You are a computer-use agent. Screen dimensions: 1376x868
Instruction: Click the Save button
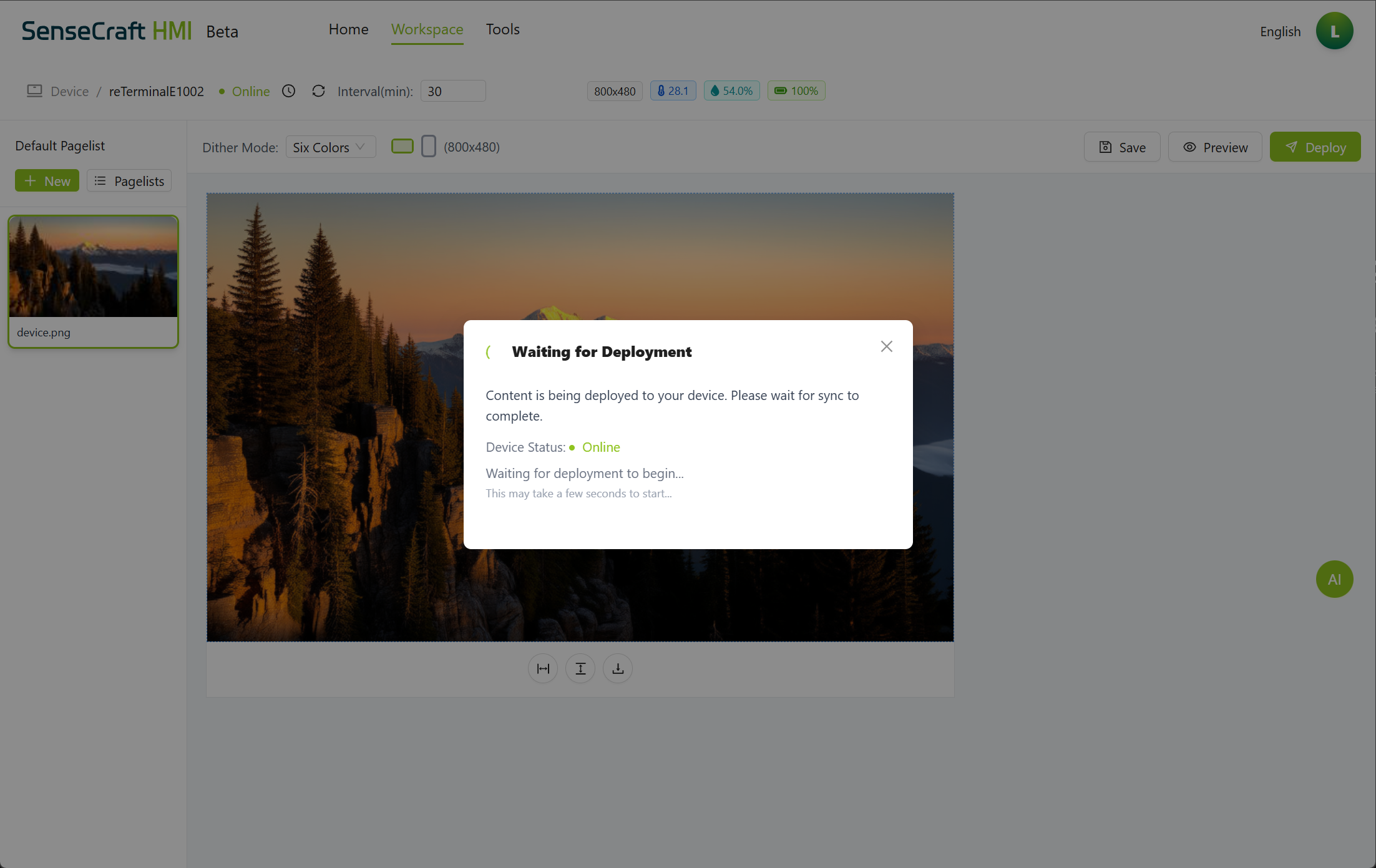pyautogui.click(x=1121, y=147)
